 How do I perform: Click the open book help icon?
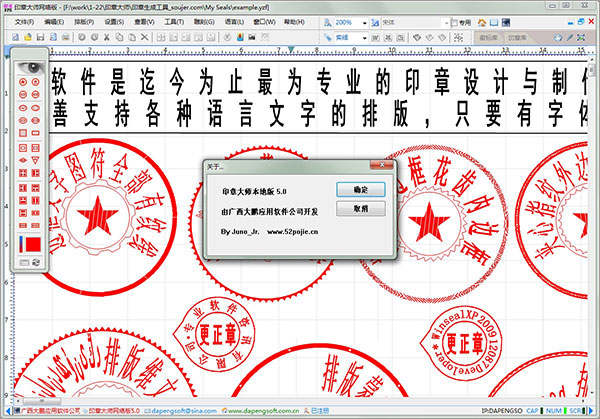pyautogui.click(x=494, y=23)
